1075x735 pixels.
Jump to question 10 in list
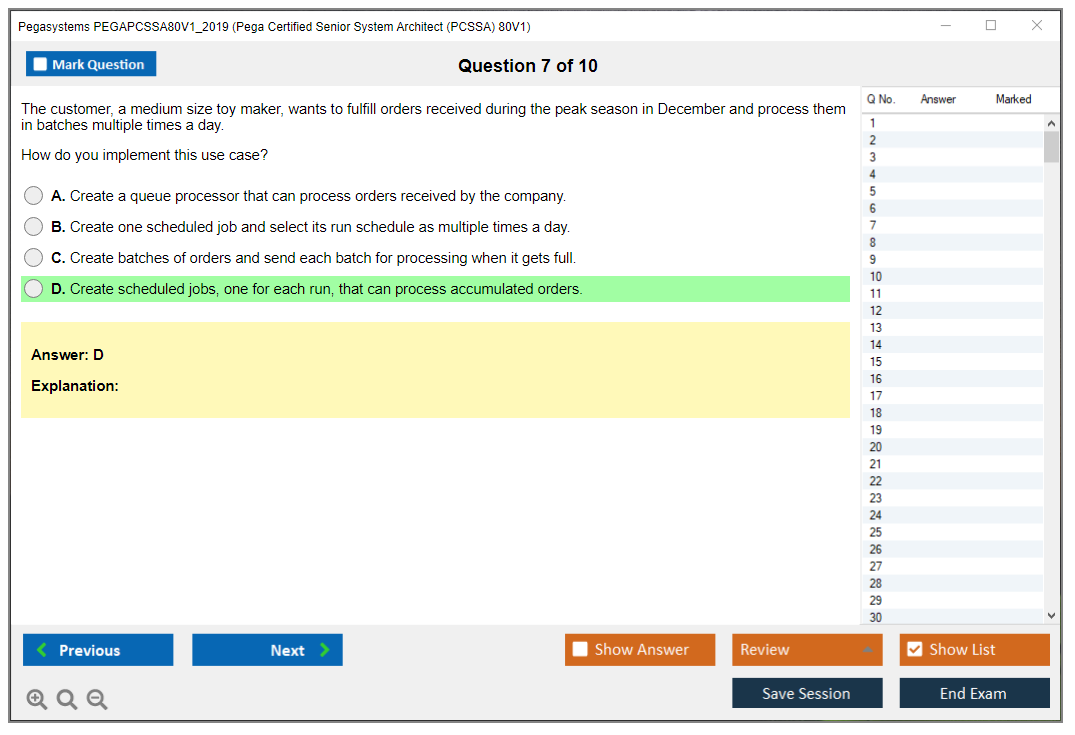[876, 277]
